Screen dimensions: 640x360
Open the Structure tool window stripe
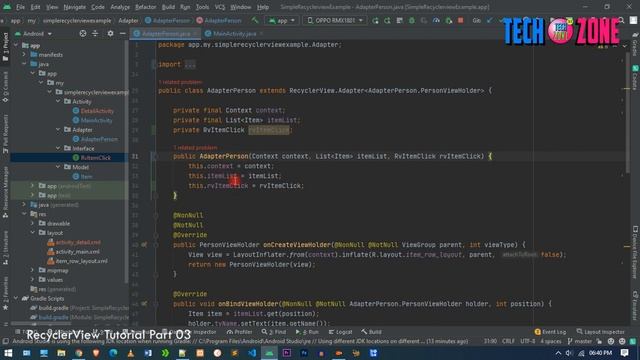(5, 248)
